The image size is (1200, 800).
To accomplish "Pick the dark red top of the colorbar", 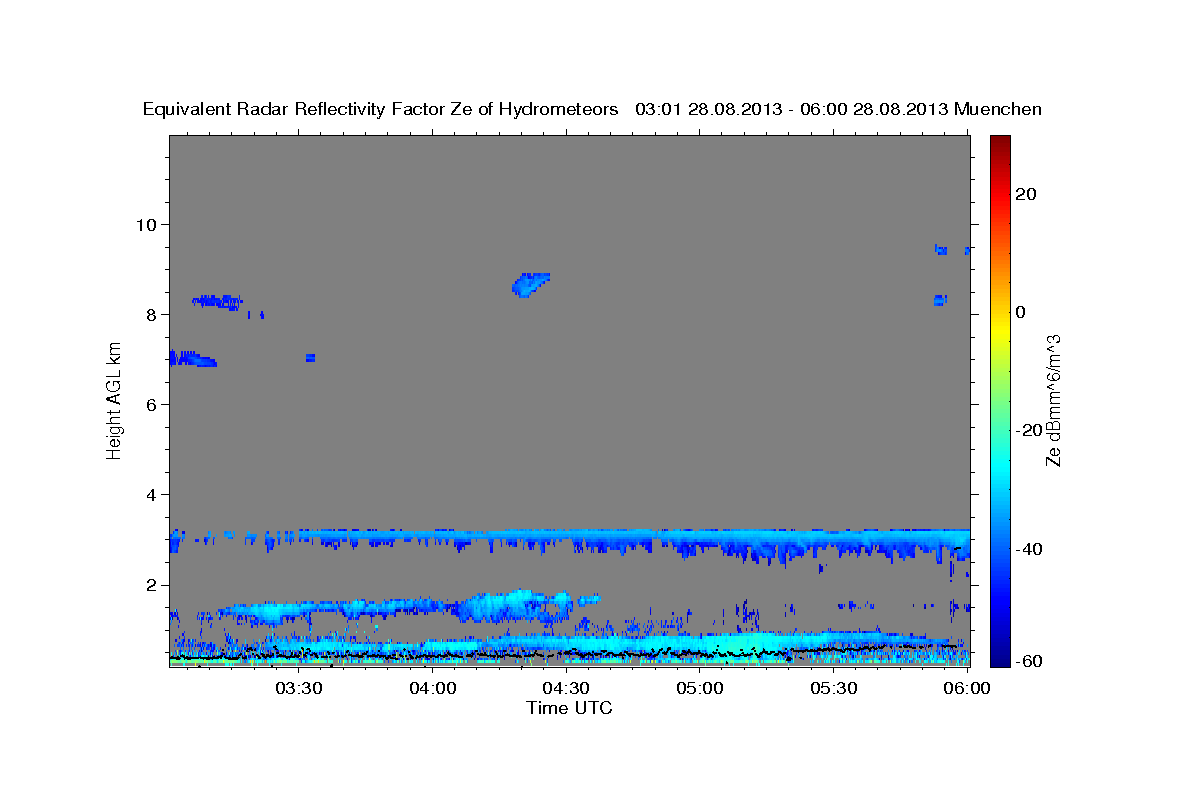I will click(1000, 142).
